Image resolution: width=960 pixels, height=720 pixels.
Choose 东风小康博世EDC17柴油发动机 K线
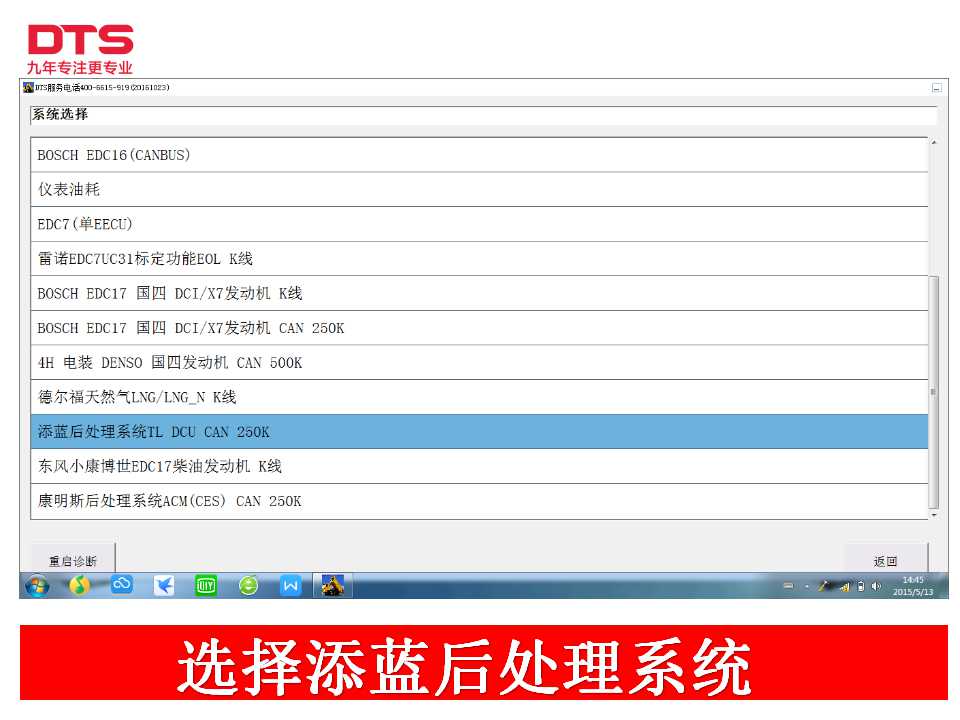[x=479, y=467]
